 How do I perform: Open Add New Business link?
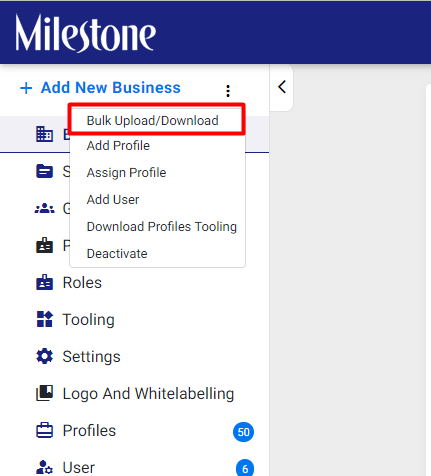[110, 88]
